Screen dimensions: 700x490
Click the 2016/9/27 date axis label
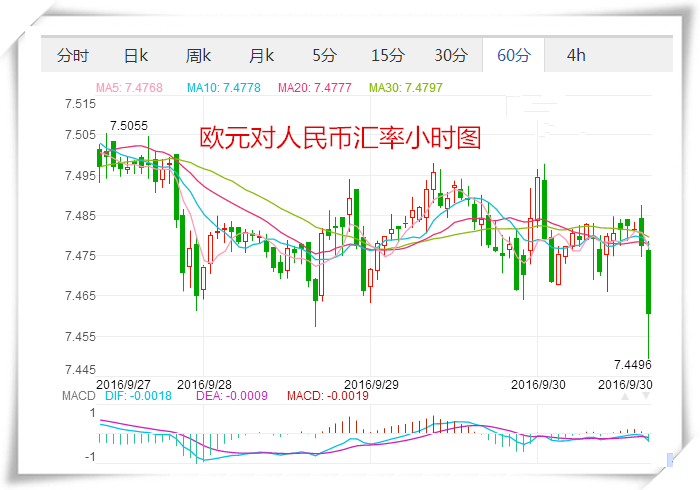pos(123,384)
